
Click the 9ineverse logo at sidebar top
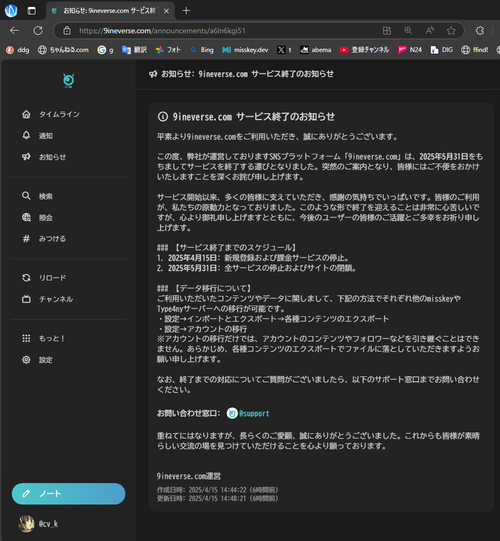68,81
